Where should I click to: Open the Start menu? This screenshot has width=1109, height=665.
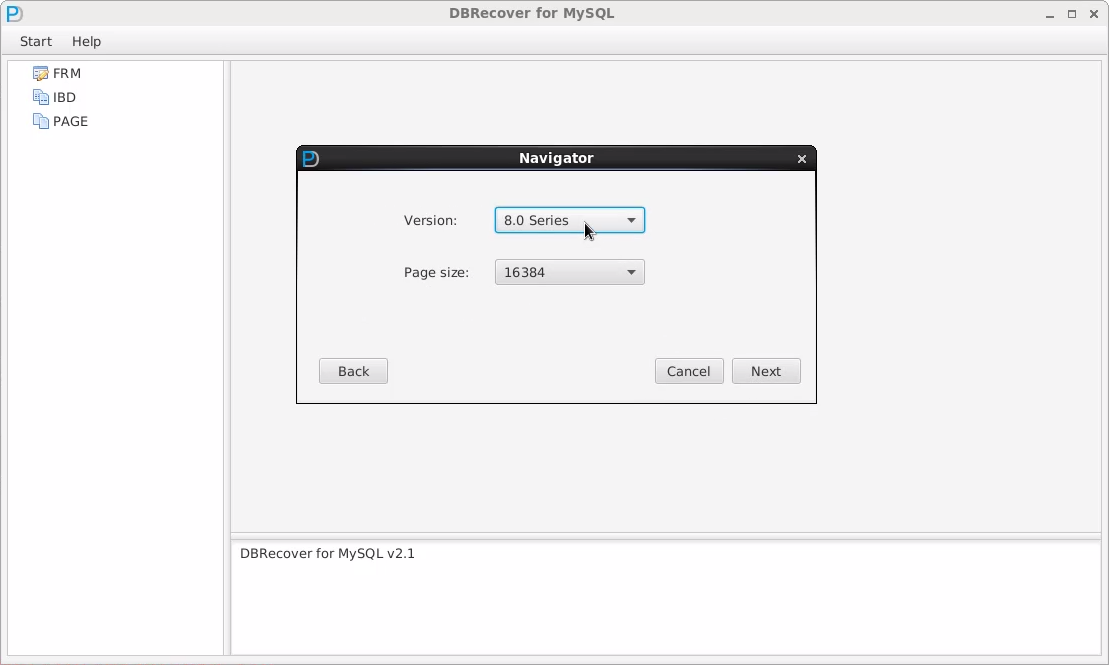pos(36,41)
